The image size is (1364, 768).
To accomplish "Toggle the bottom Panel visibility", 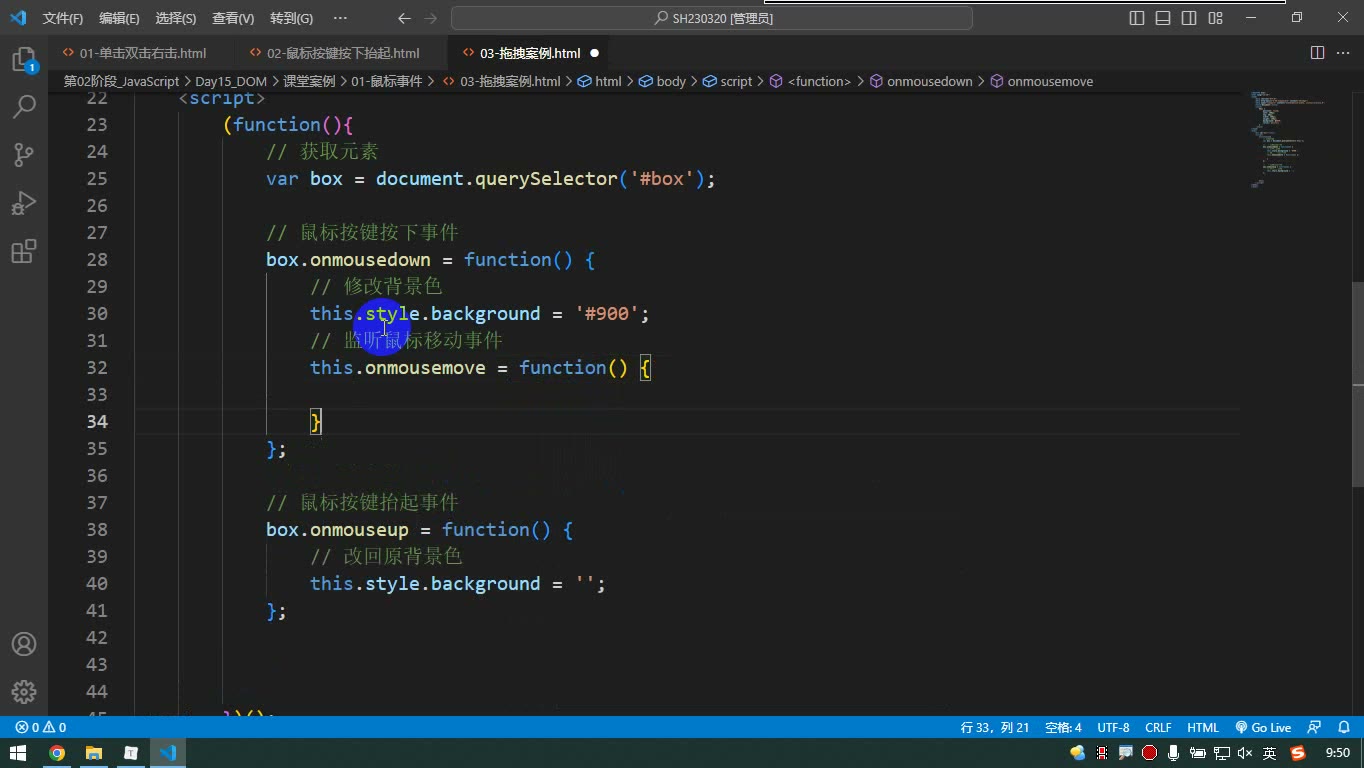I will (x=1163, y=18).
